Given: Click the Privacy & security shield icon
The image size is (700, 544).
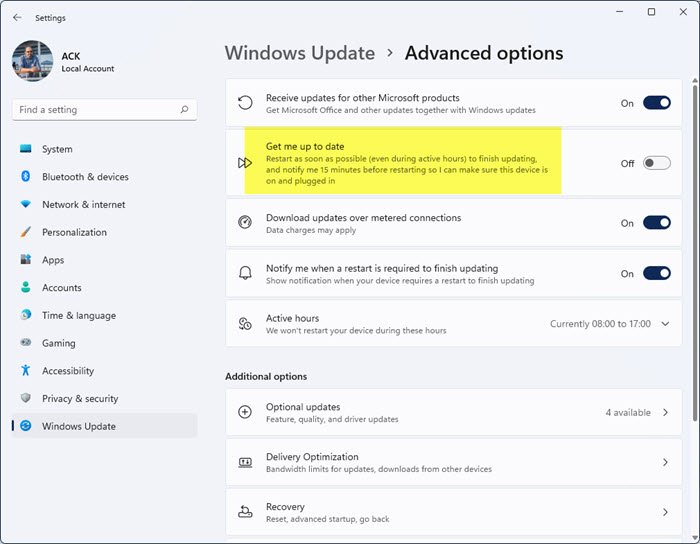Looking at the screenshot, I should pos(26,399).
